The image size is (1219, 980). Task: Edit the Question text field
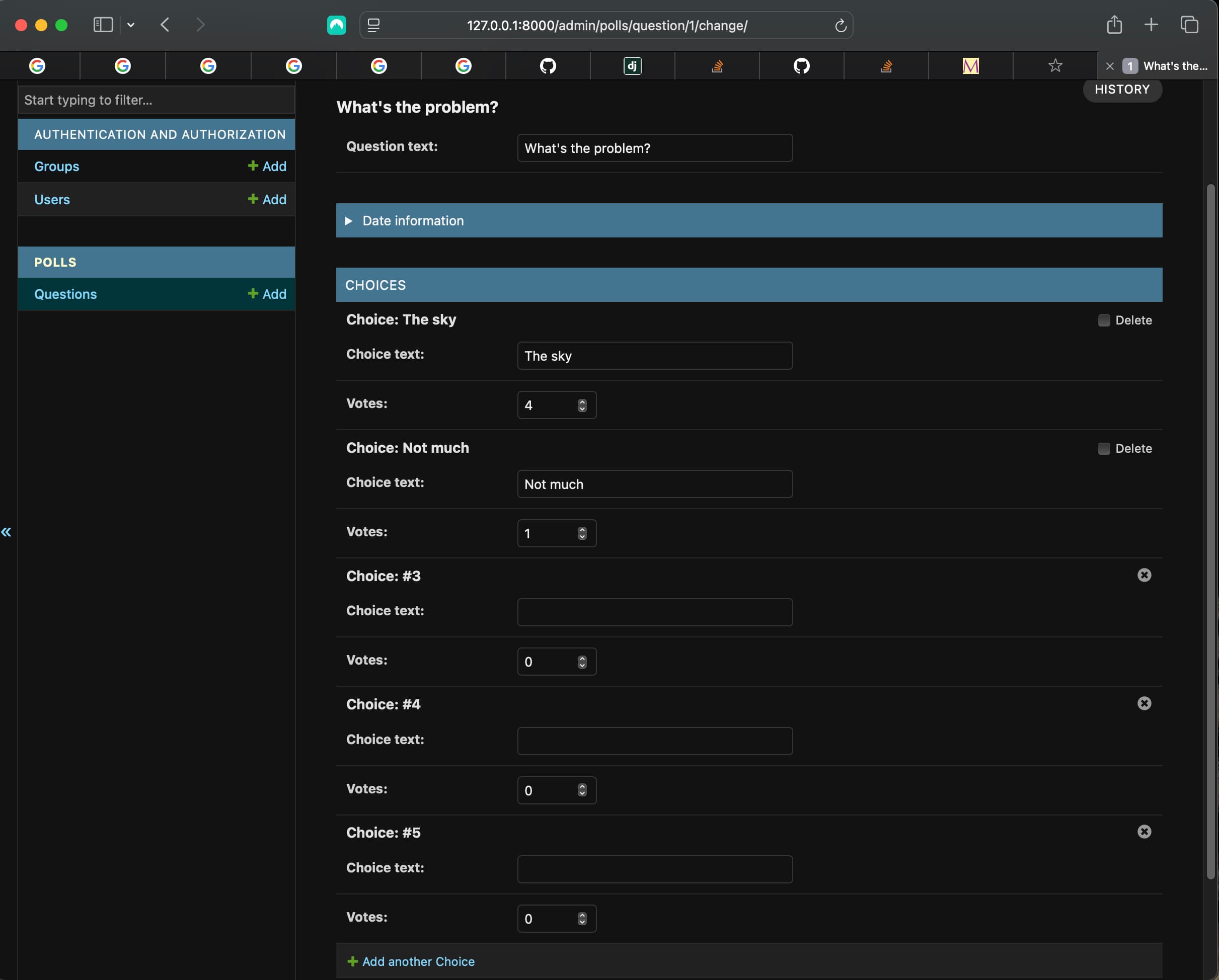pyautogui.click(x=655, y=148)
